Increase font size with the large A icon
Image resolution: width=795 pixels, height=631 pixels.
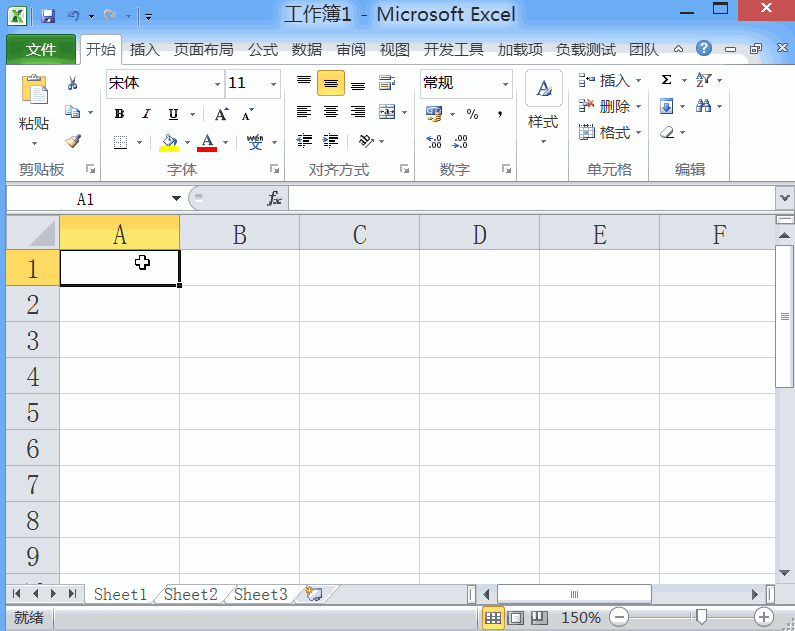click(x=222, y=115)
